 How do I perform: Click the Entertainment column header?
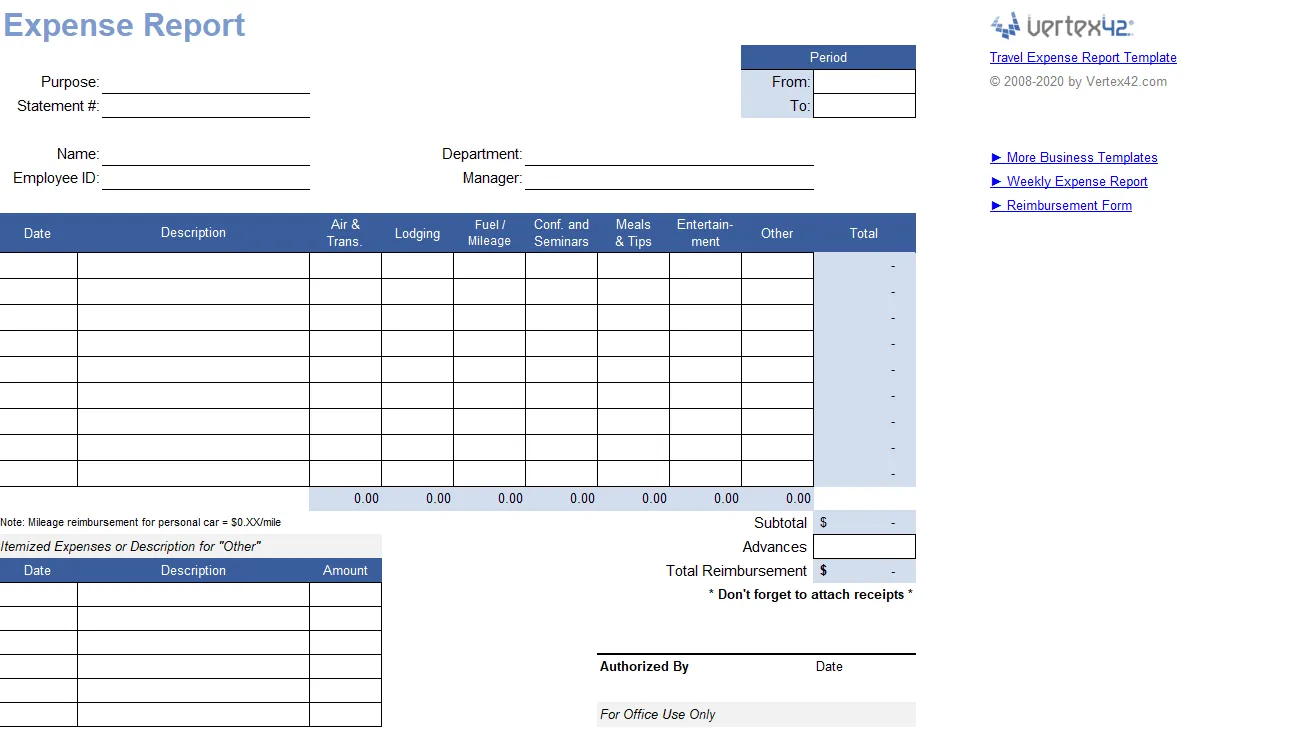tap(705, 233)
